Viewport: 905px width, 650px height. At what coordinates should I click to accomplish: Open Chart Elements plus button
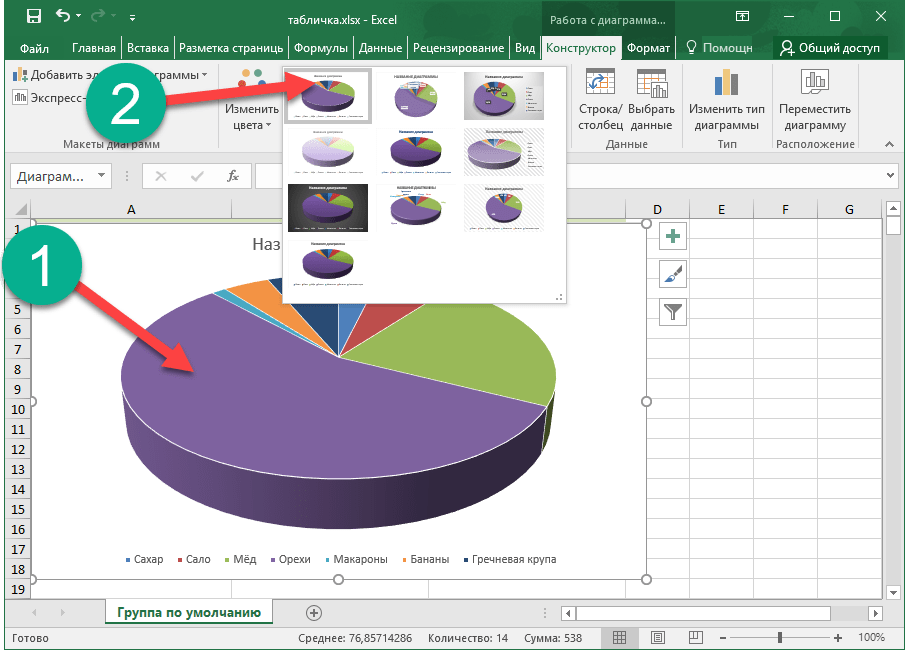click(x=674, y=237)
